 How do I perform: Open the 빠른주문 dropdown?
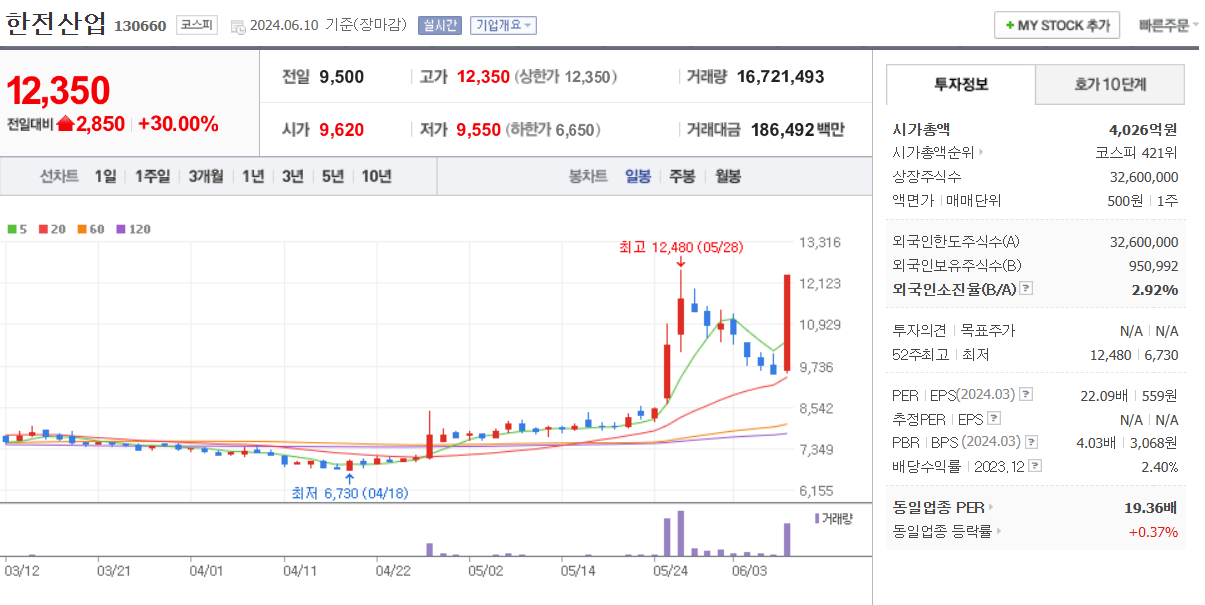(x=1169, y=25)
